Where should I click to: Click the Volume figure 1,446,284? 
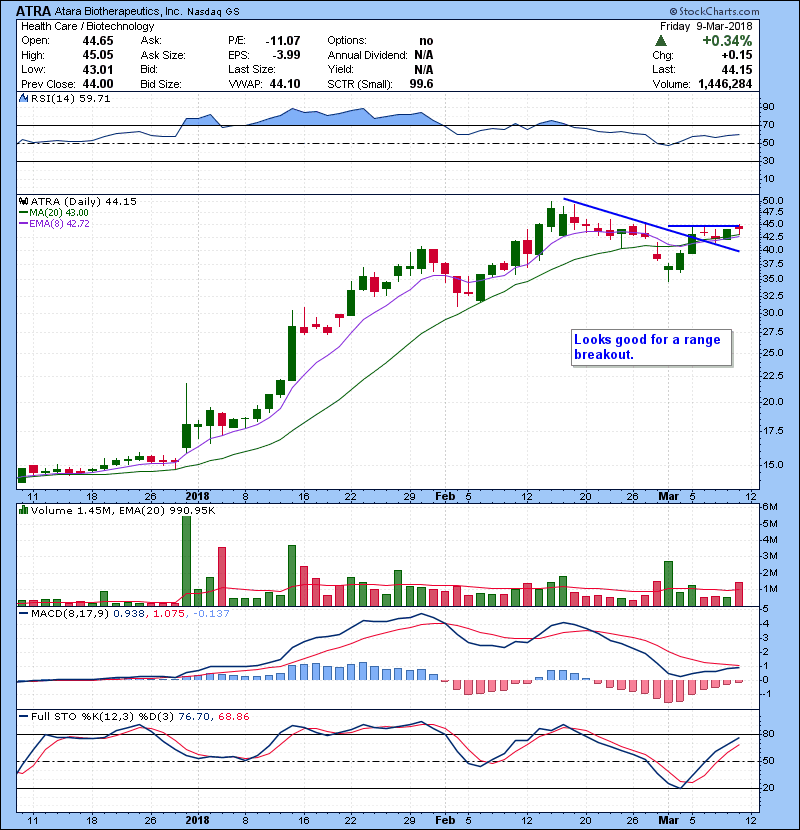725,84
